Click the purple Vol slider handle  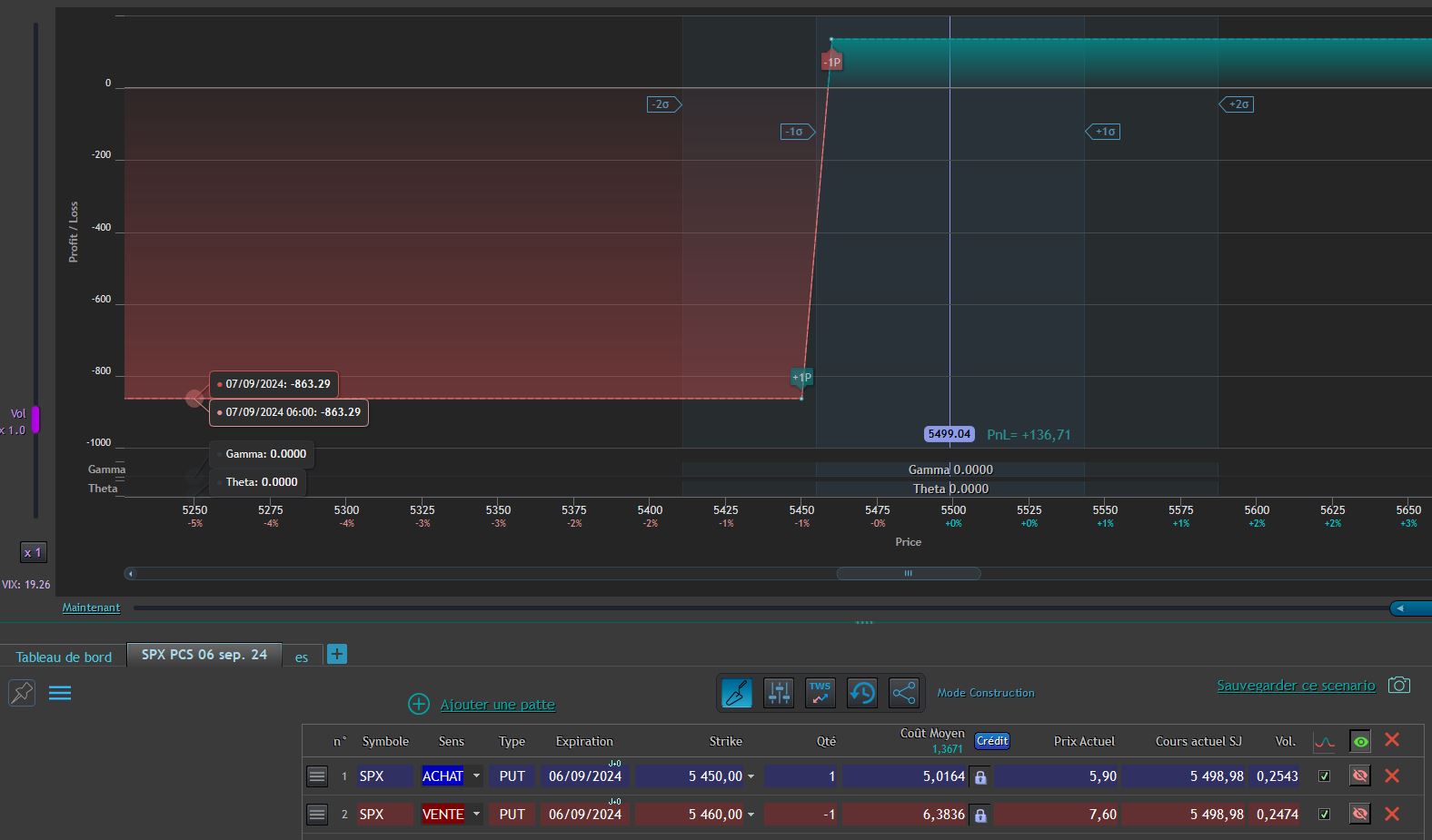[35, 420]
